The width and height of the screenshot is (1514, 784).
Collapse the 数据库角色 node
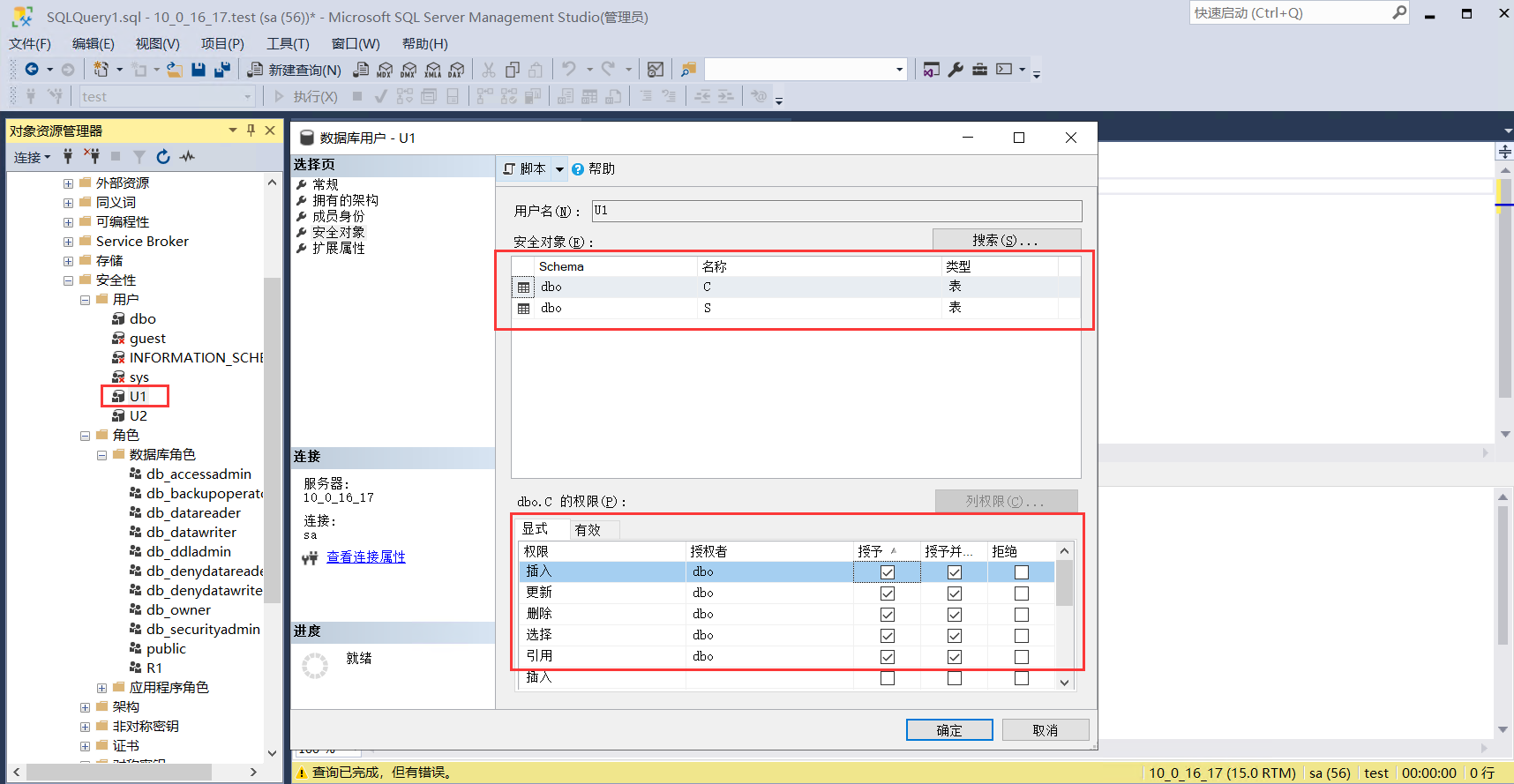tap(101, 455)
